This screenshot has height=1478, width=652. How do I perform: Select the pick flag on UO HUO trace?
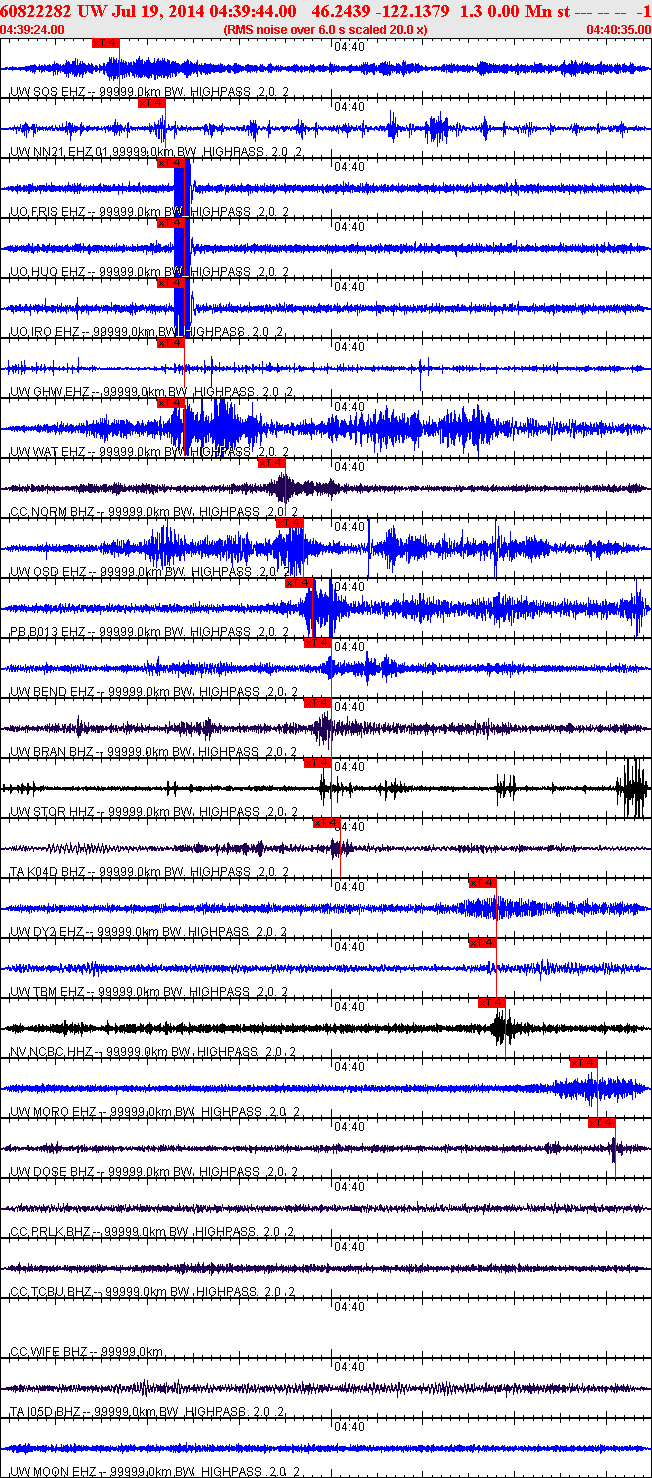[170, 223]
